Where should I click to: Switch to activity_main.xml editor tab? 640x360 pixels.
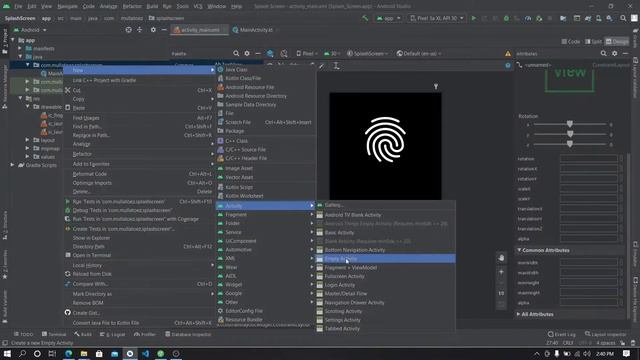pos(200,30)
